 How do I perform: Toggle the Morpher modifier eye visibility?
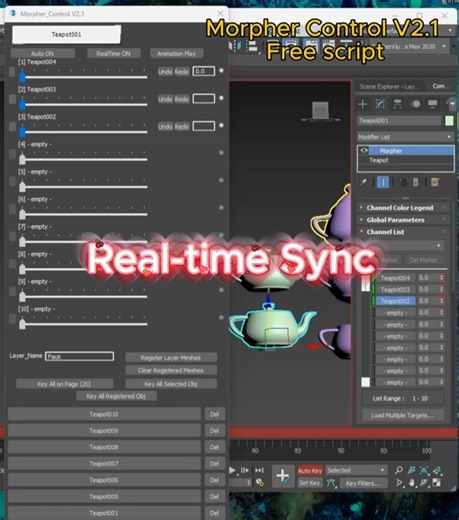tap(364, 150)
